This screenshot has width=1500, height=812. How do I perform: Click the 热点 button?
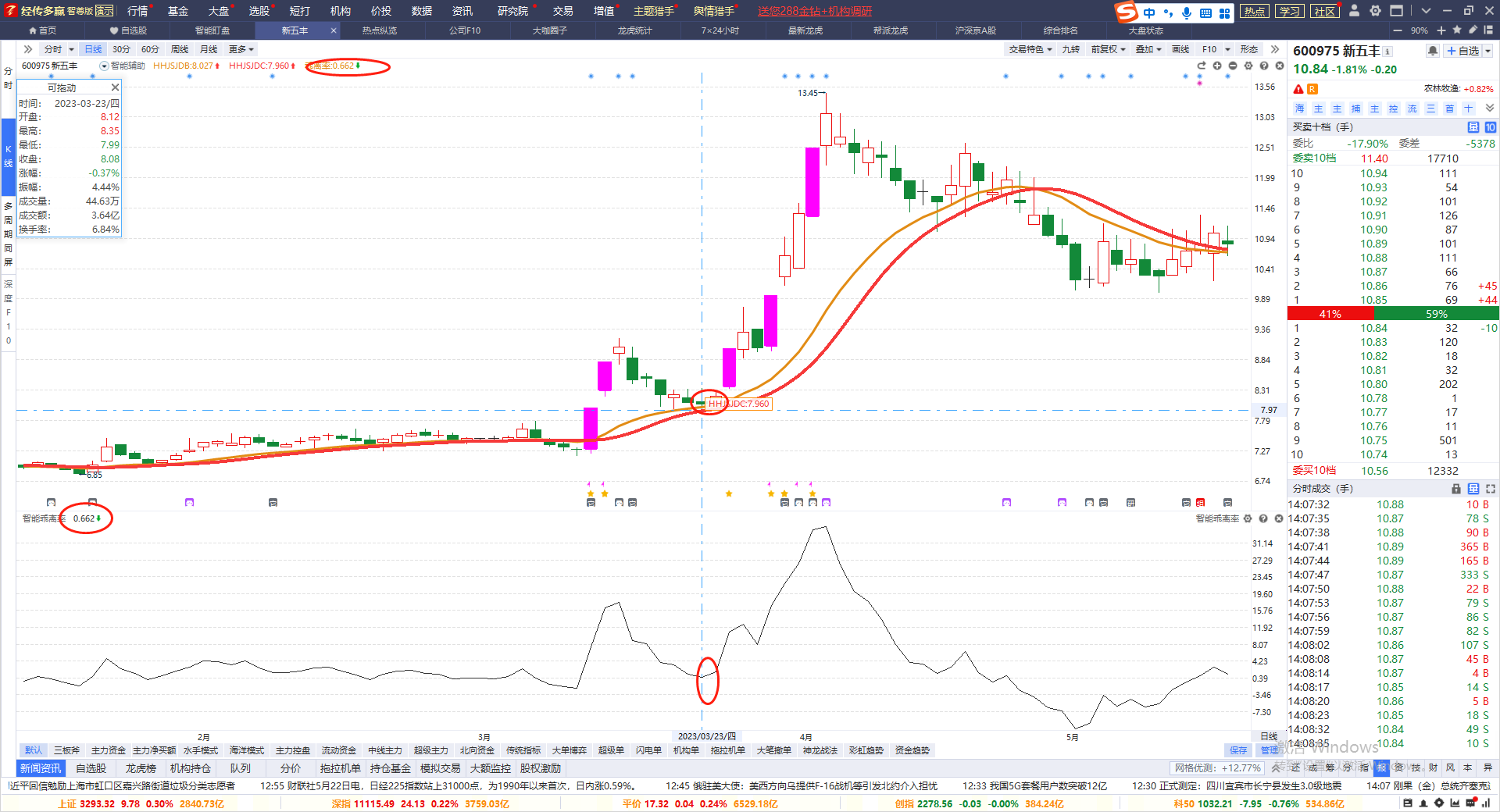pos(1254,11)
